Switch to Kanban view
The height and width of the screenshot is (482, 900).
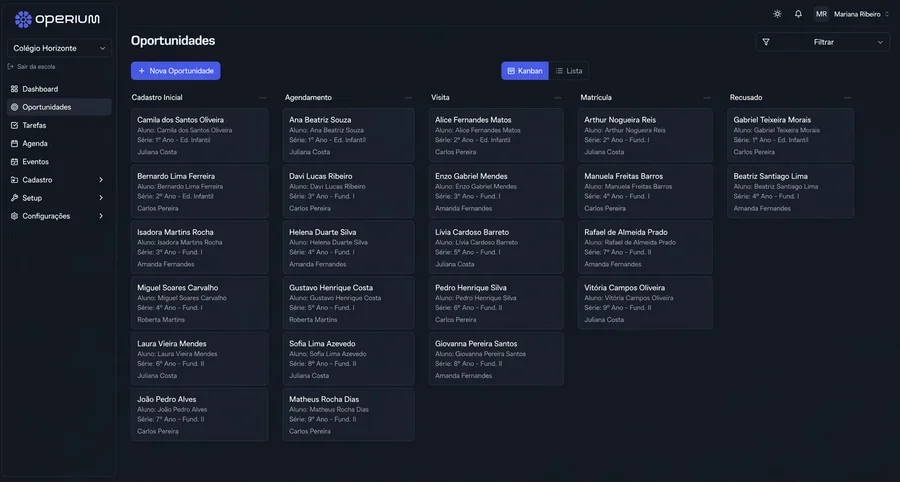(525, 71)
